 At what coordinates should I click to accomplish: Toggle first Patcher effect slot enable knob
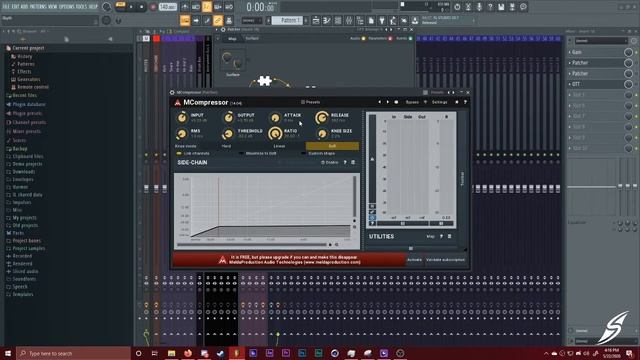[x=628, y=63]
